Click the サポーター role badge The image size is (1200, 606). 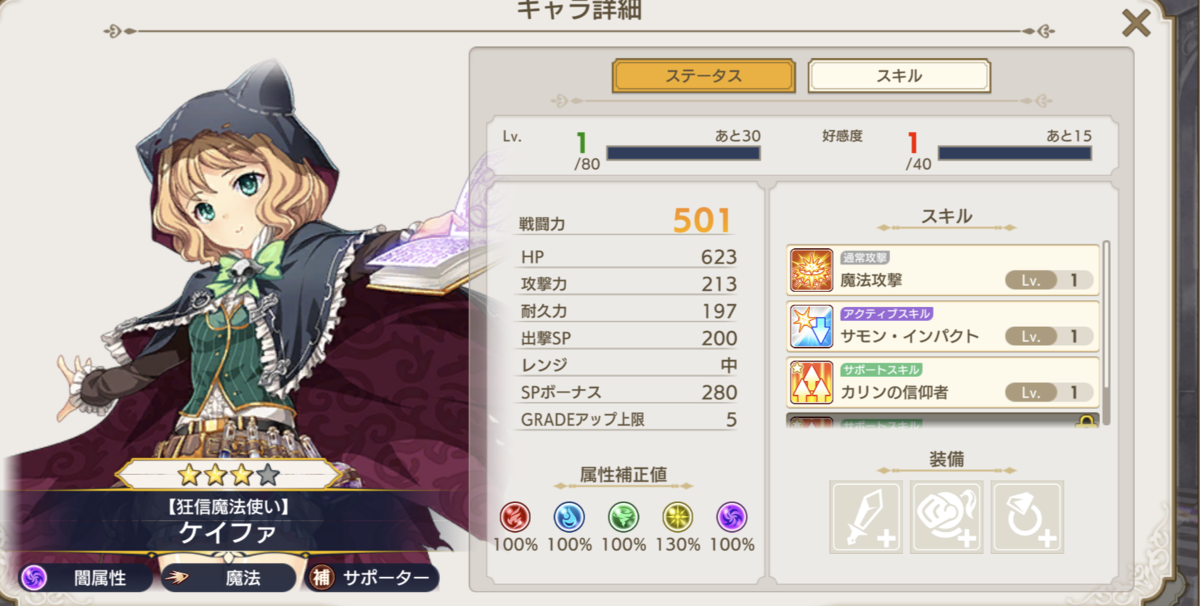click(x=371, y=577)
